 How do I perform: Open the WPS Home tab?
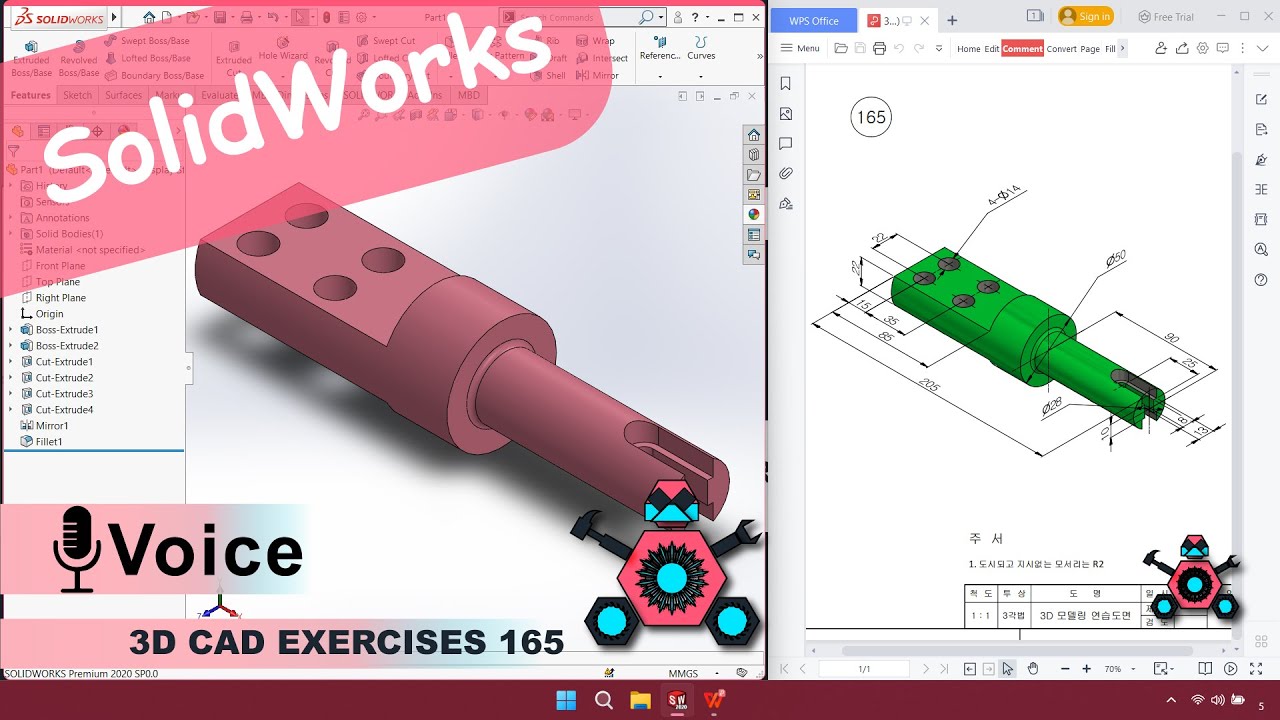[x=968, y=48]
